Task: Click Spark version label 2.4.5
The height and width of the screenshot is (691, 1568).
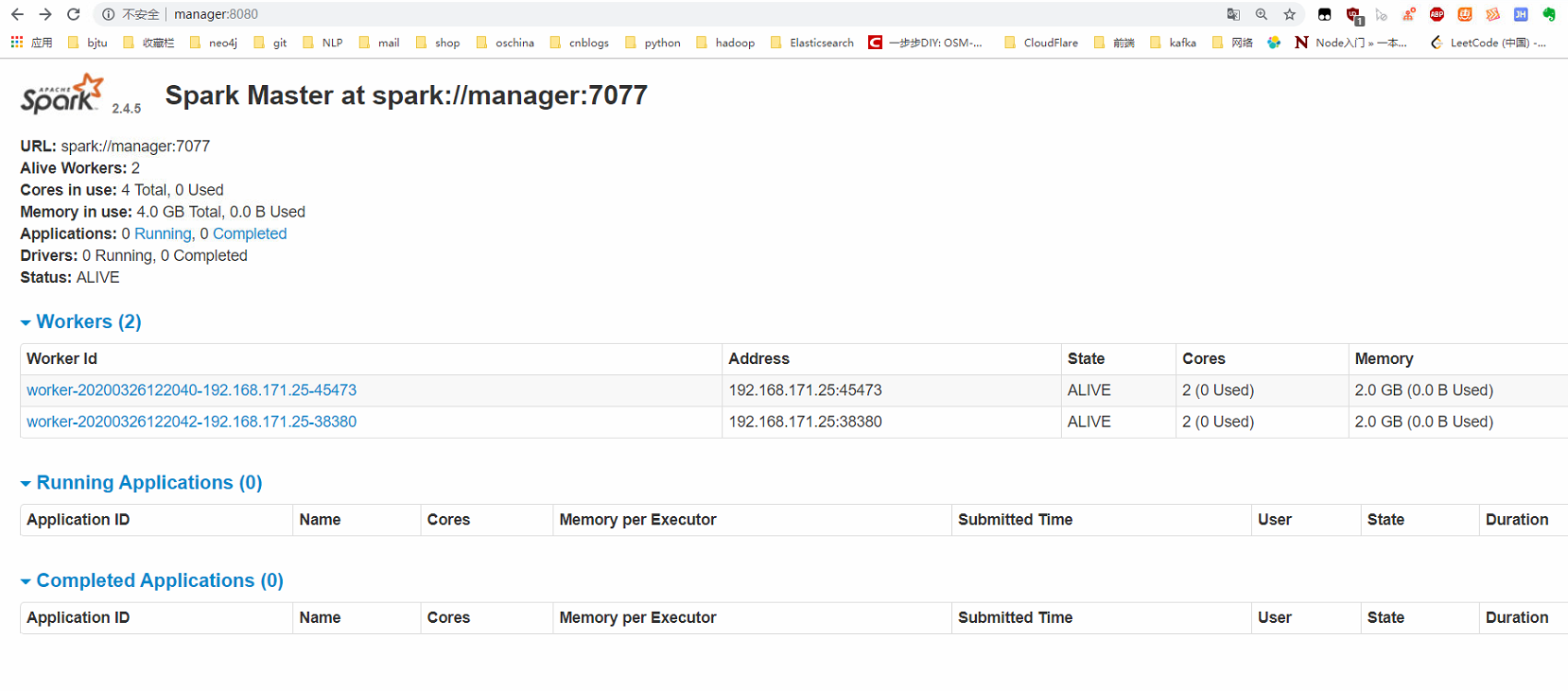Action: pos(127,109)
